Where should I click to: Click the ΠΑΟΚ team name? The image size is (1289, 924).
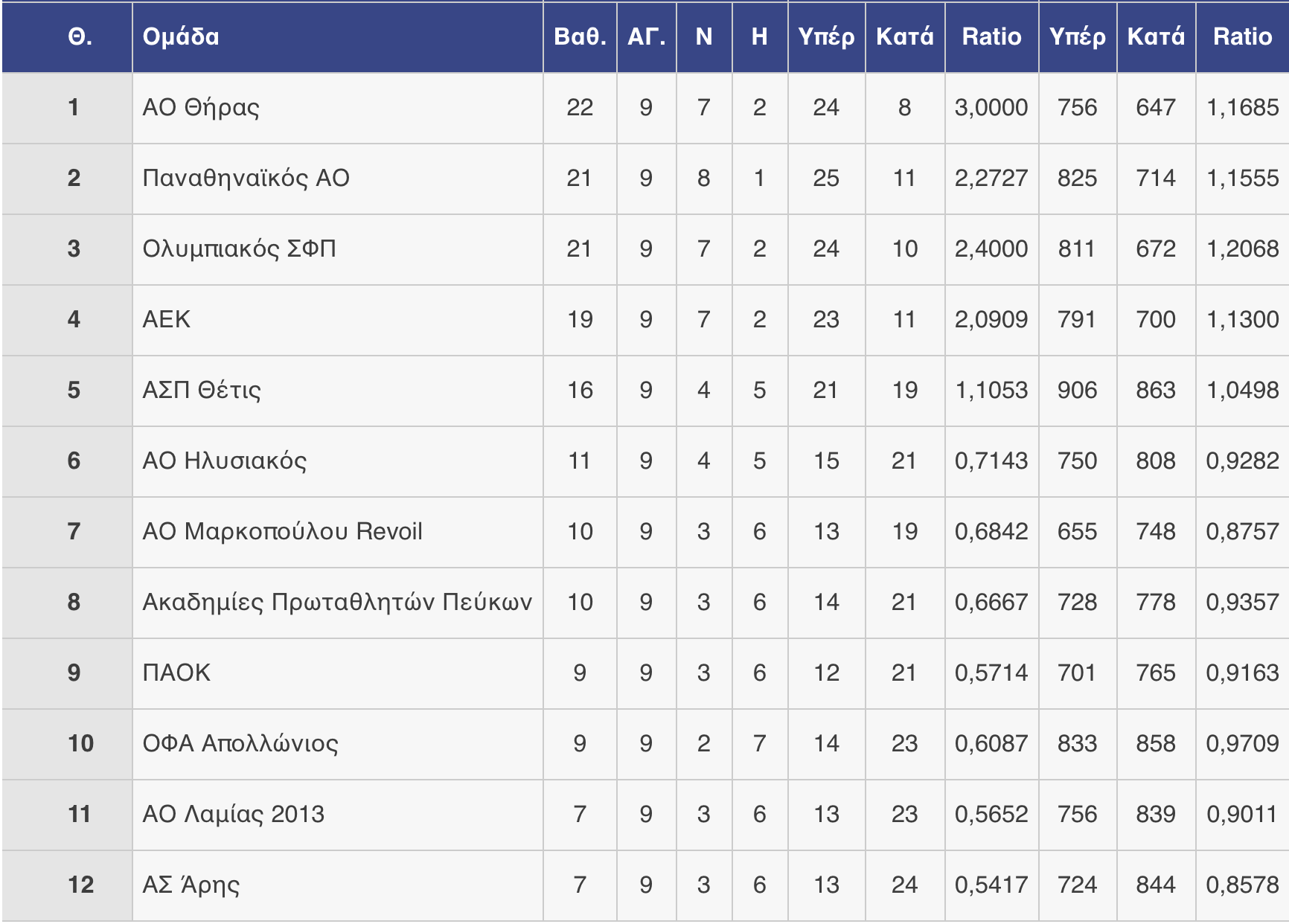point(176,673)
